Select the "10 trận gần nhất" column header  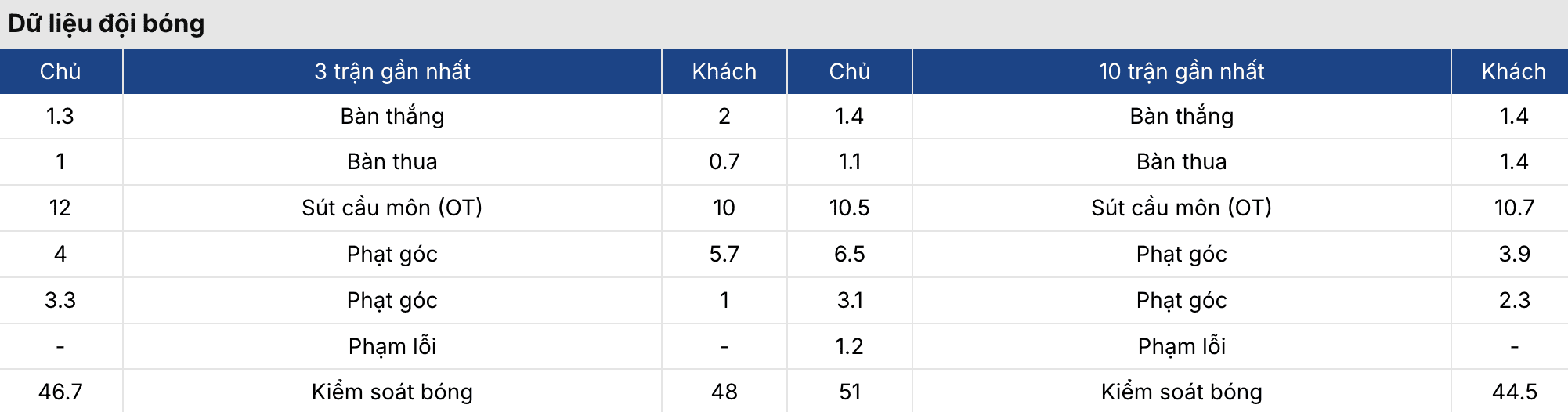pos(1181,71)
